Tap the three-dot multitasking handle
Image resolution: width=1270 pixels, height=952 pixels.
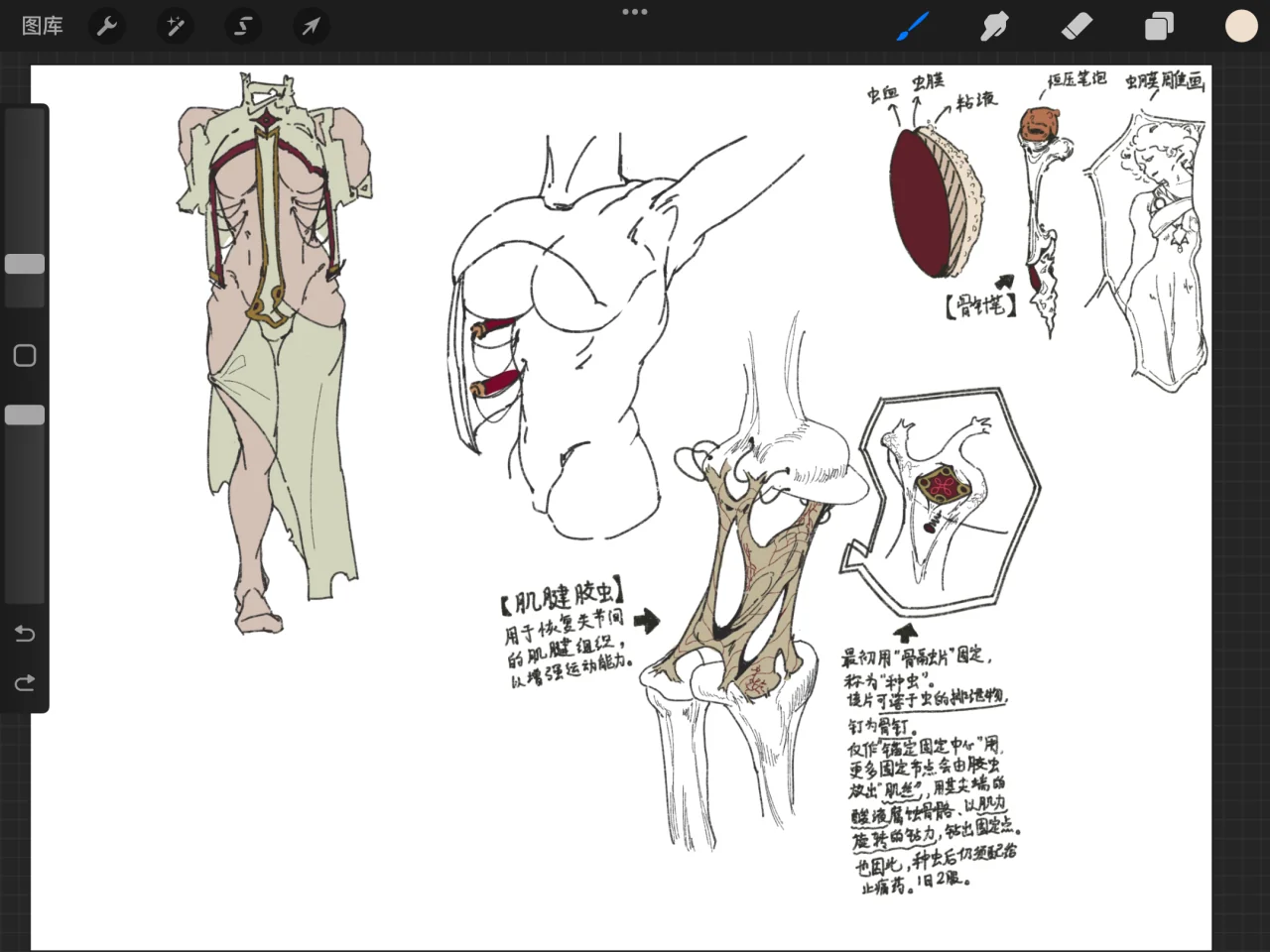pyautogui.click(x=635, y=12)
